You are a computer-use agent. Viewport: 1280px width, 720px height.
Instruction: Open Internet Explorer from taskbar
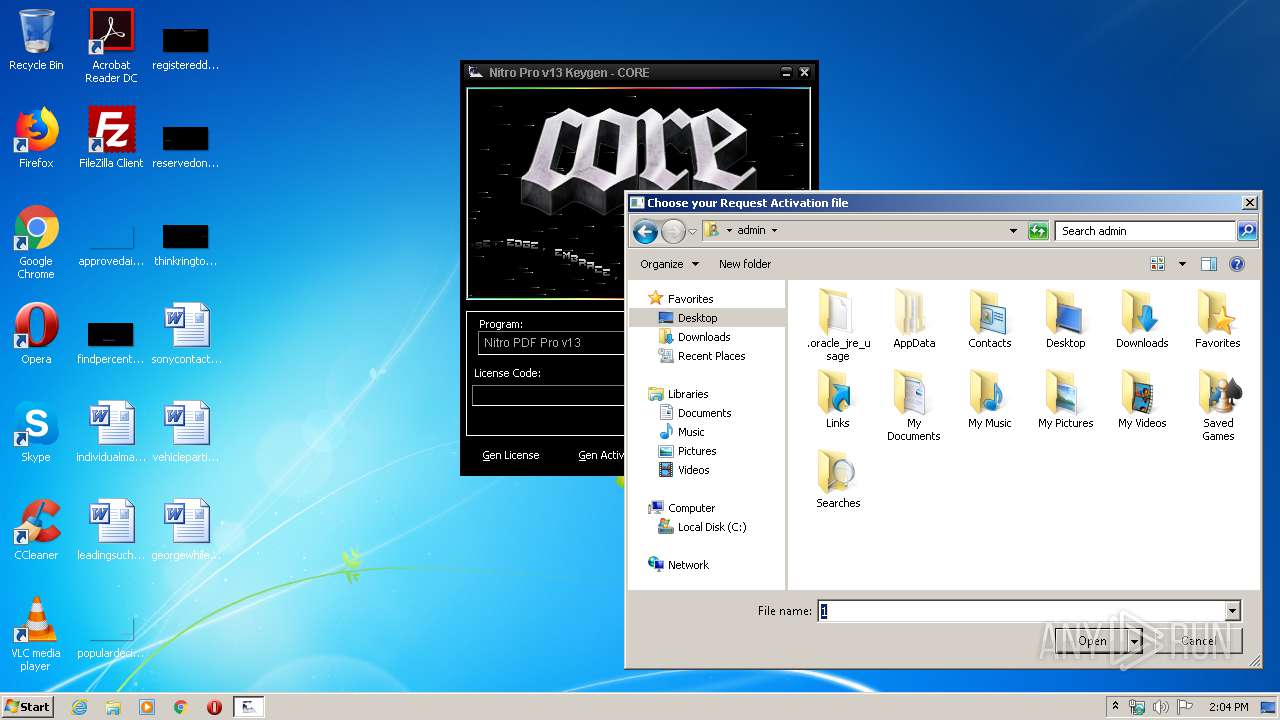pos(79,707)
